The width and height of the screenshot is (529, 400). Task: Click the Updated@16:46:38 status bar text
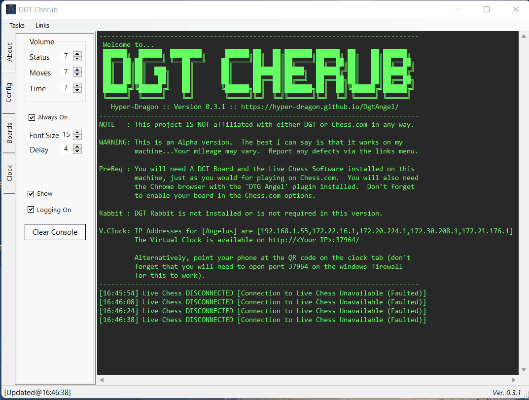pyautogui.click(x=37, y=393)
